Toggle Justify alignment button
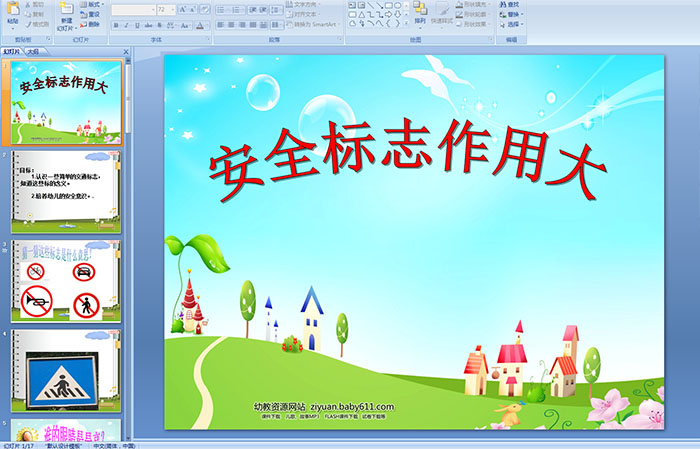The width and height of the screenshot is (700, 449). pos(253,25)
